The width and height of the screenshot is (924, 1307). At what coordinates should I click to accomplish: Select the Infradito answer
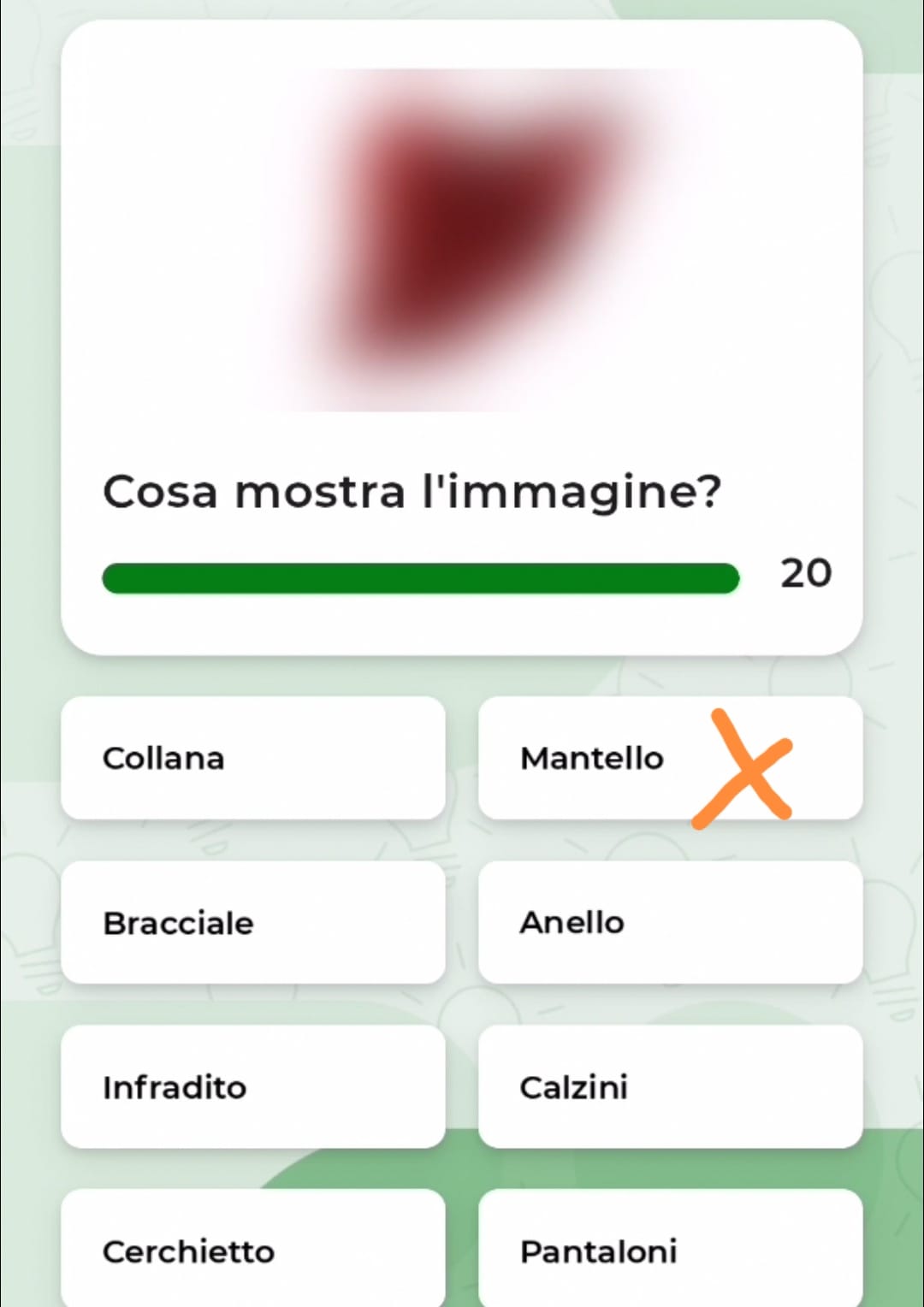pos(252,1087)
